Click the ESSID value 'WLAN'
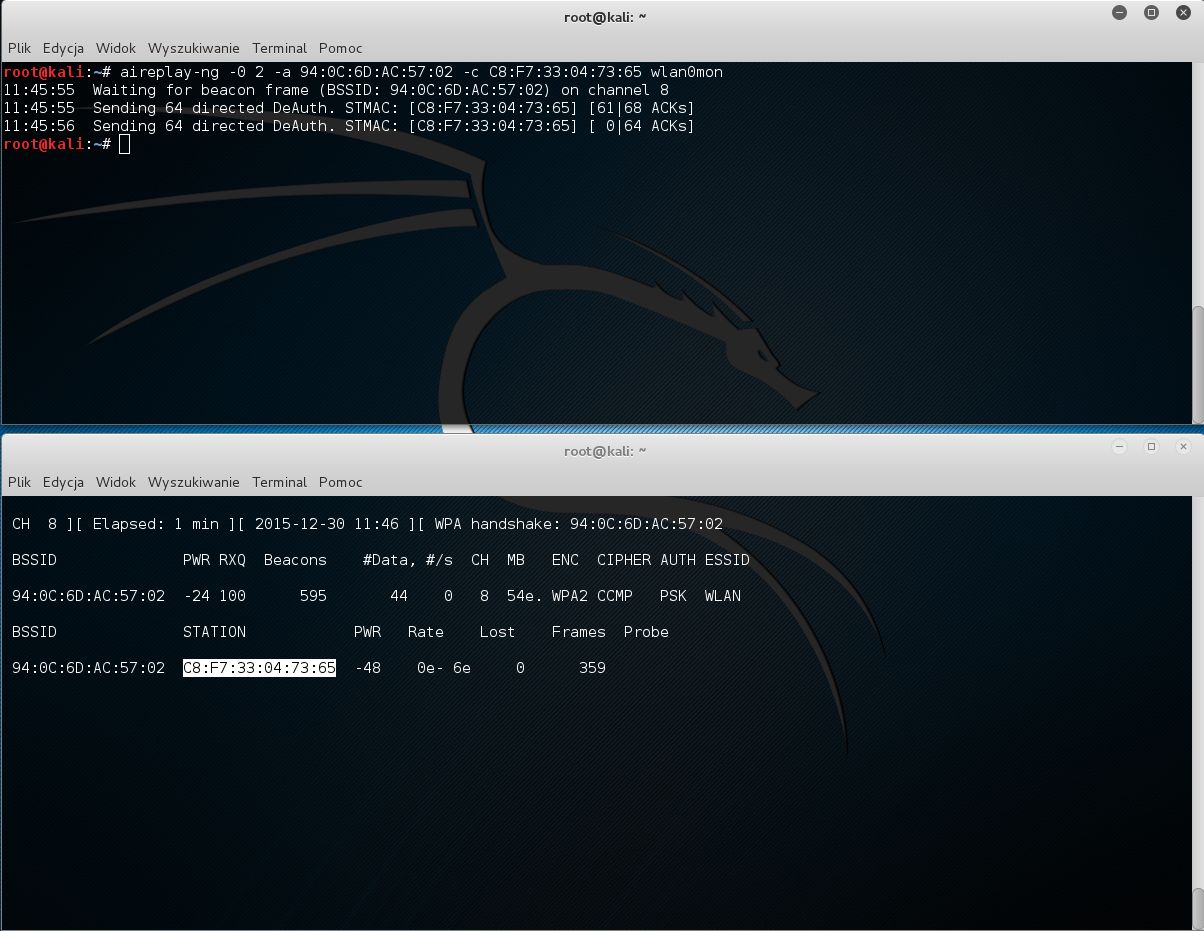This screenshot has height=931, width=1204. tap(723, 596)
